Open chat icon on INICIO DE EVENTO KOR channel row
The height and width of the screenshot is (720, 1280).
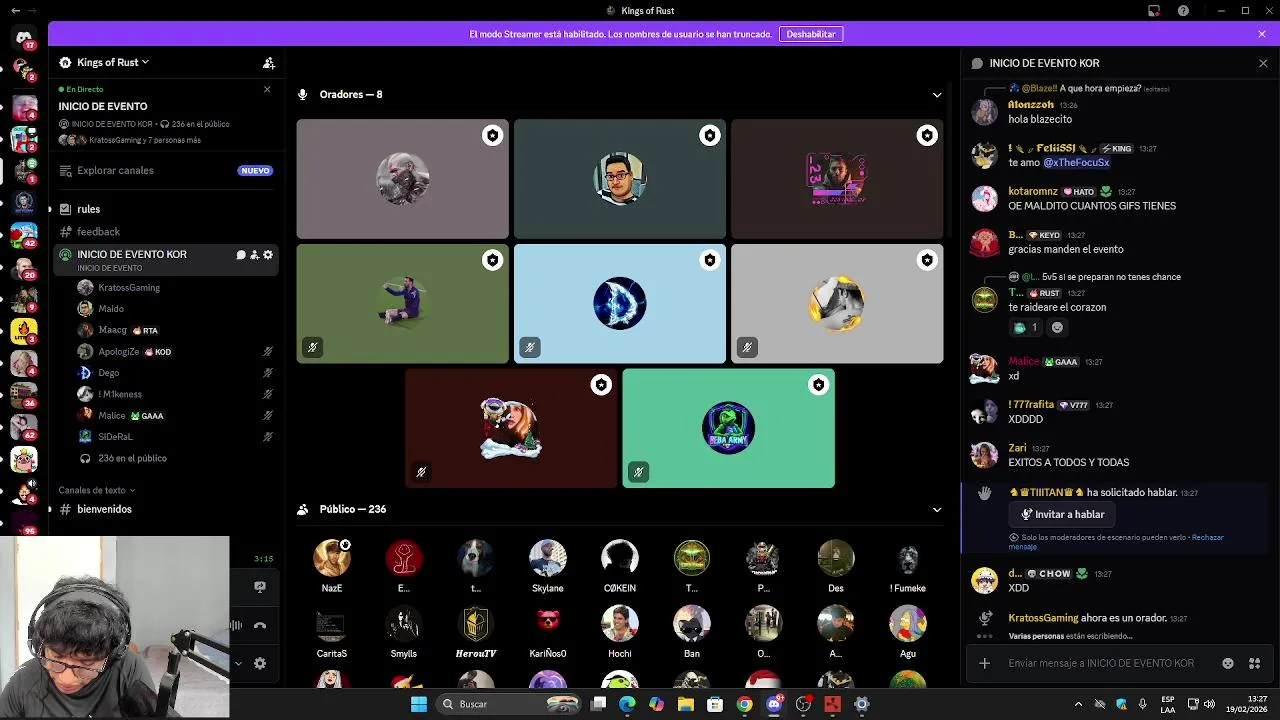pos(241,255)
